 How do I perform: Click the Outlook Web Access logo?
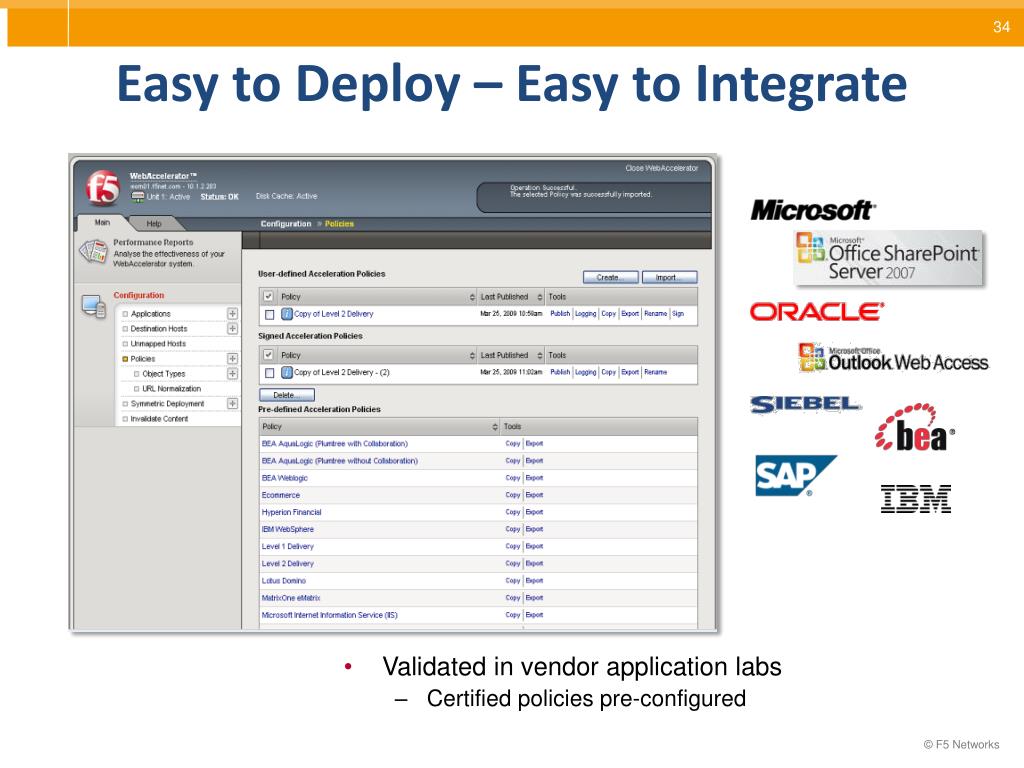pos(893,358)
